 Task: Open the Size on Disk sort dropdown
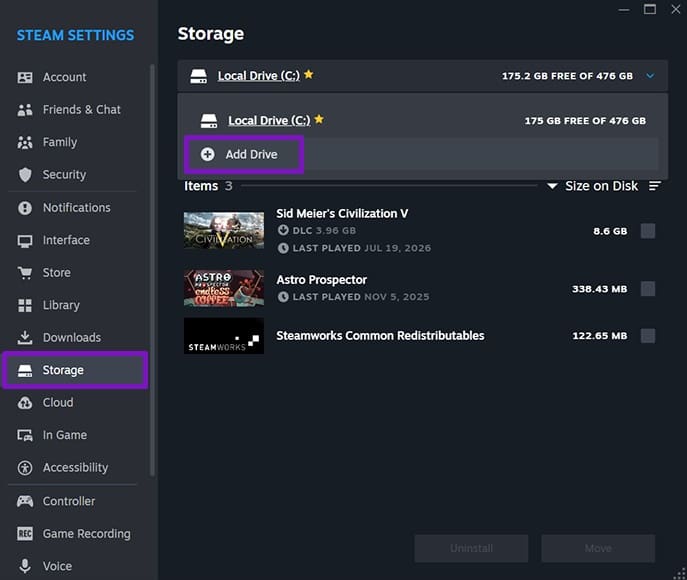593,186
